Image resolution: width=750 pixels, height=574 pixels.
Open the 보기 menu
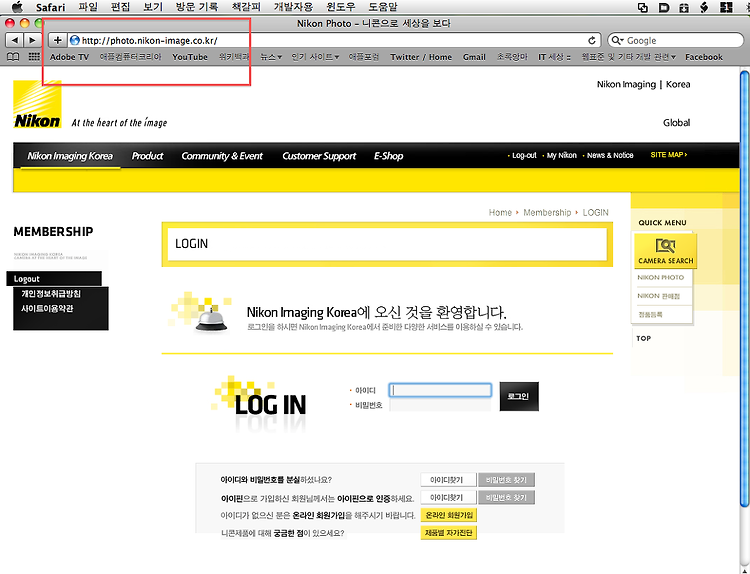pos(153,7)
